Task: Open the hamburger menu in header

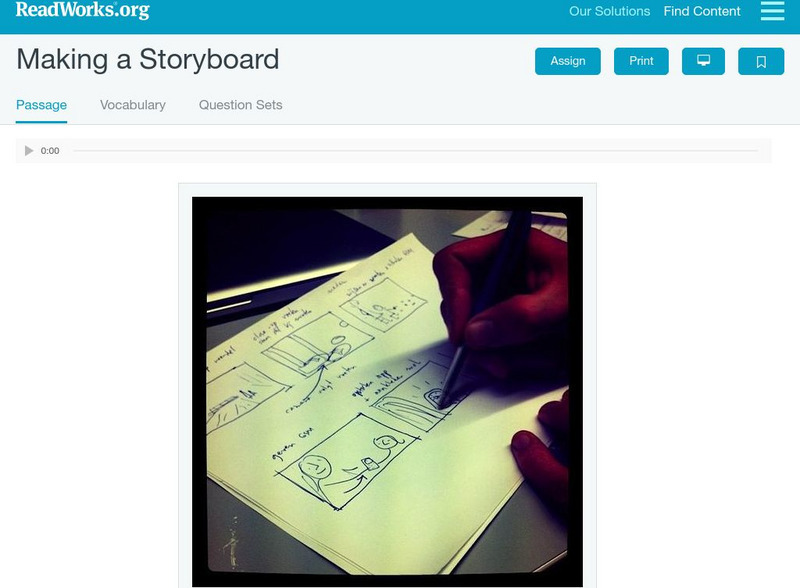Action: coord(772,11)
